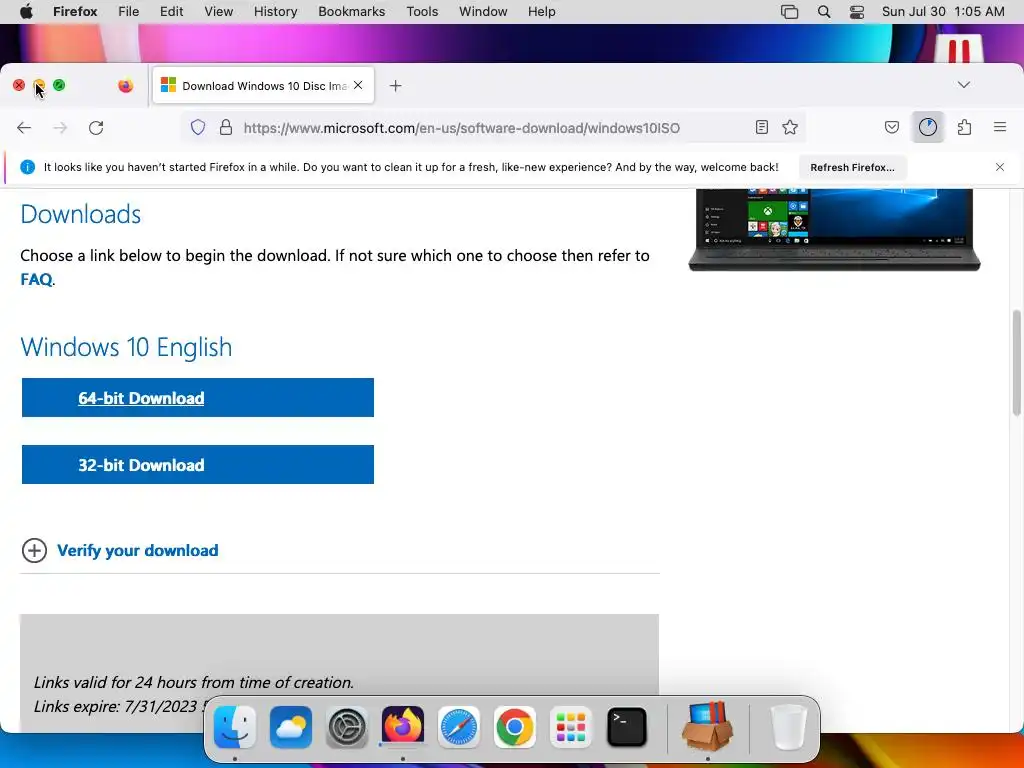Go back to the previous page

click(x=24, y=128)
